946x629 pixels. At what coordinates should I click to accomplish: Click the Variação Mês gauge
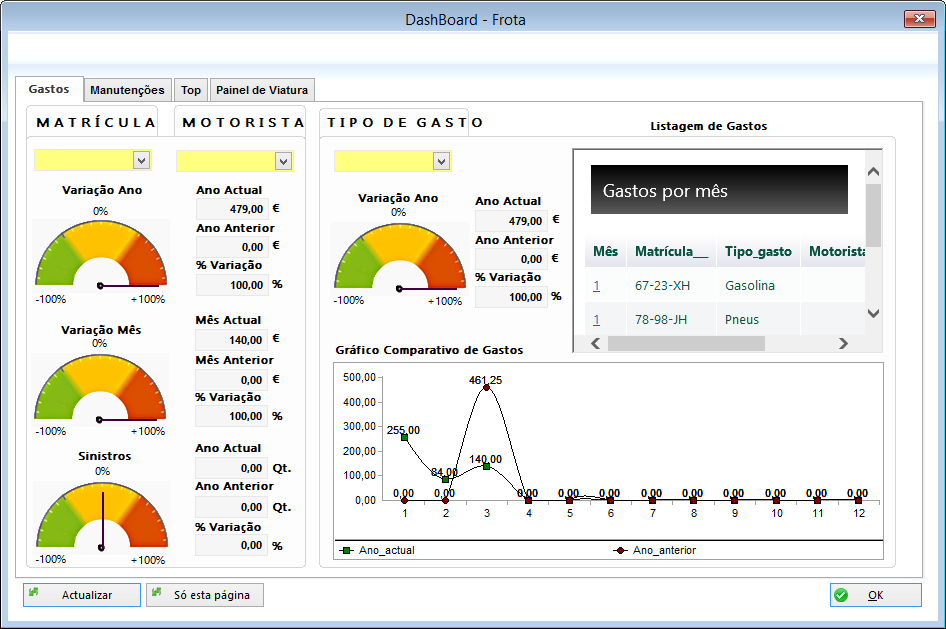(x=100, y=388)
